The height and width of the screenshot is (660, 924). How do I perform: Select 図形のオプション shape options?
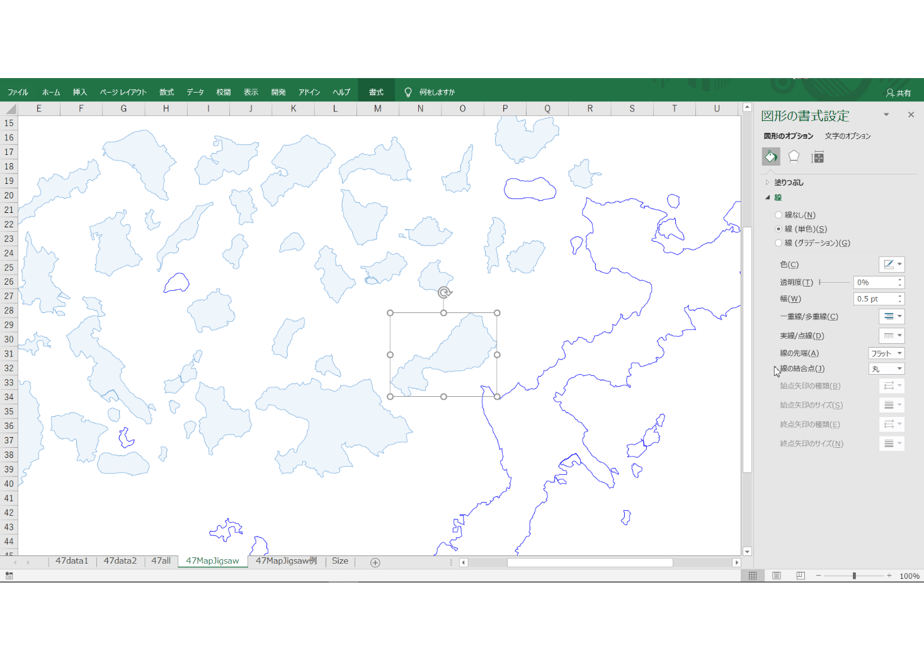click(788, 136)
